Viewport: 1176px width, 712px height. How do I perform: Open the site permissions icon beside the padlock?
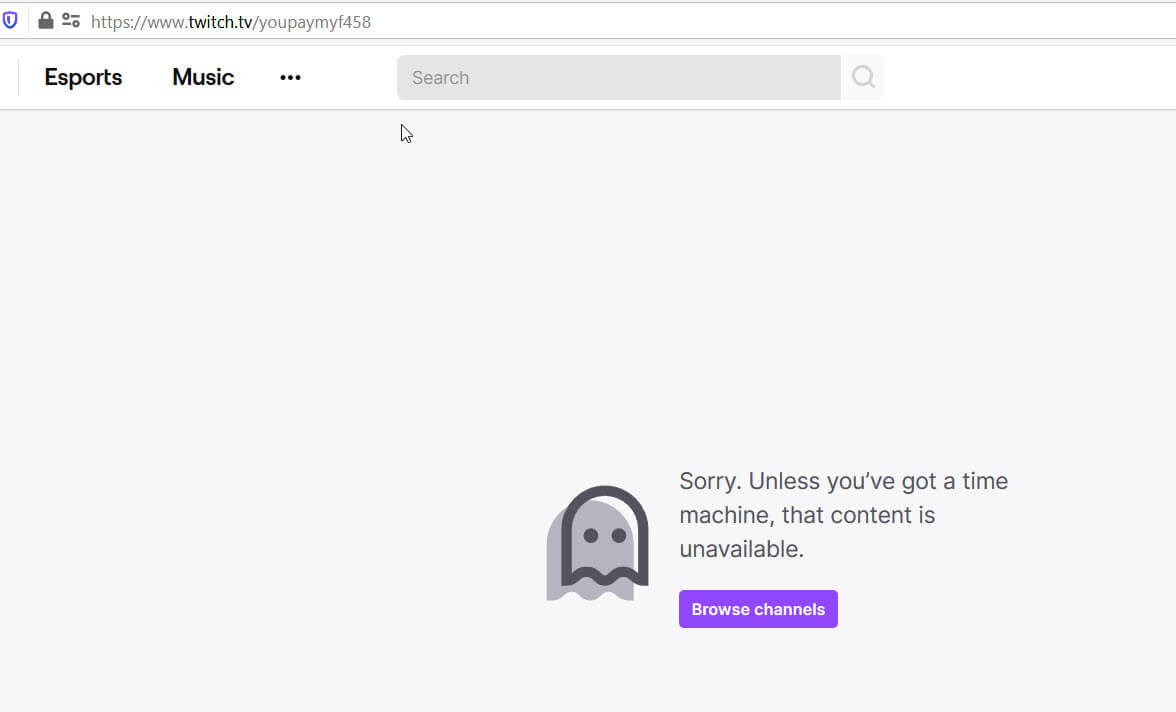point(70,20)
